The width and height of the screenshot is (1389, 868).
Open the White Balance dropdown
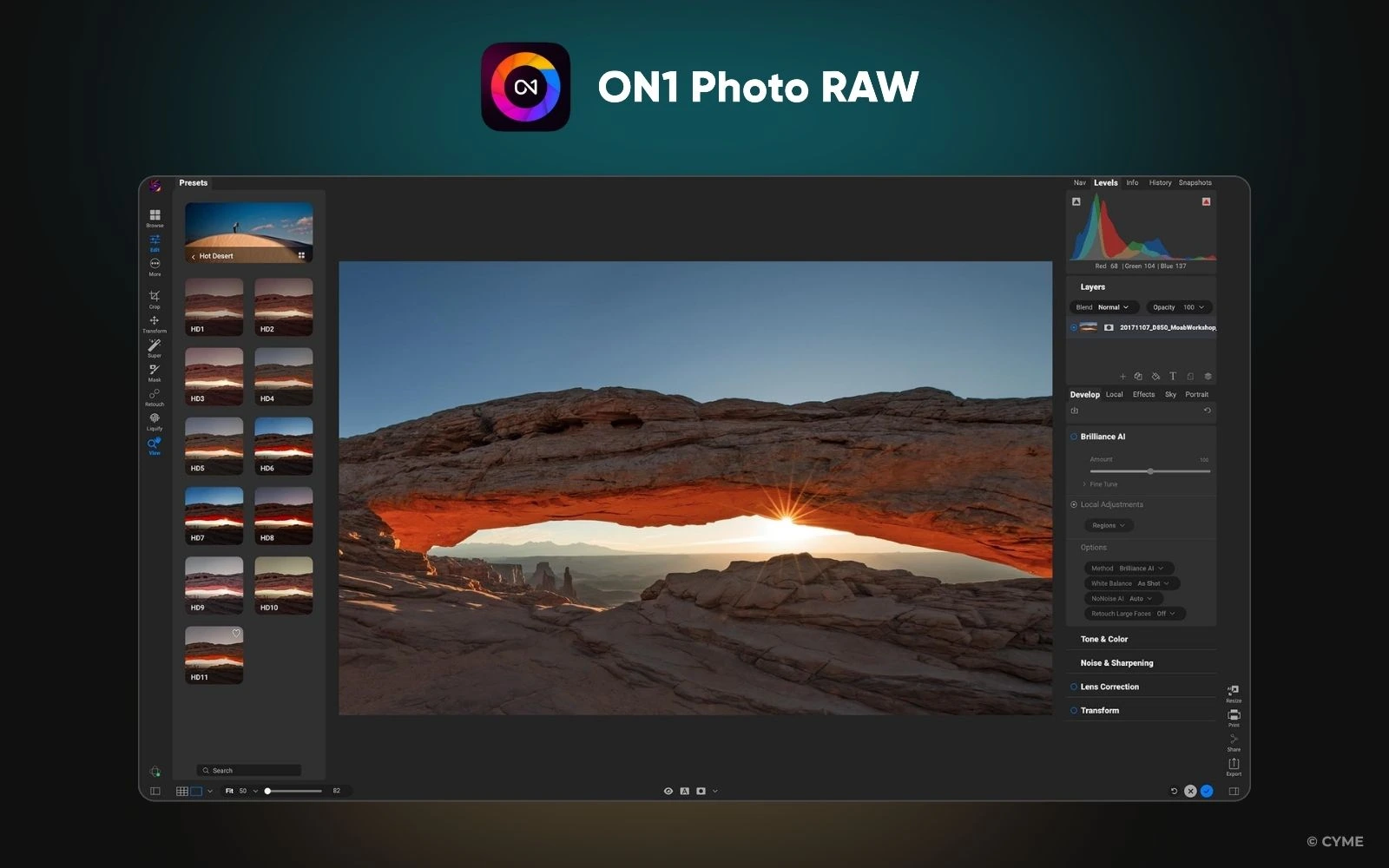coord(1131,583)
